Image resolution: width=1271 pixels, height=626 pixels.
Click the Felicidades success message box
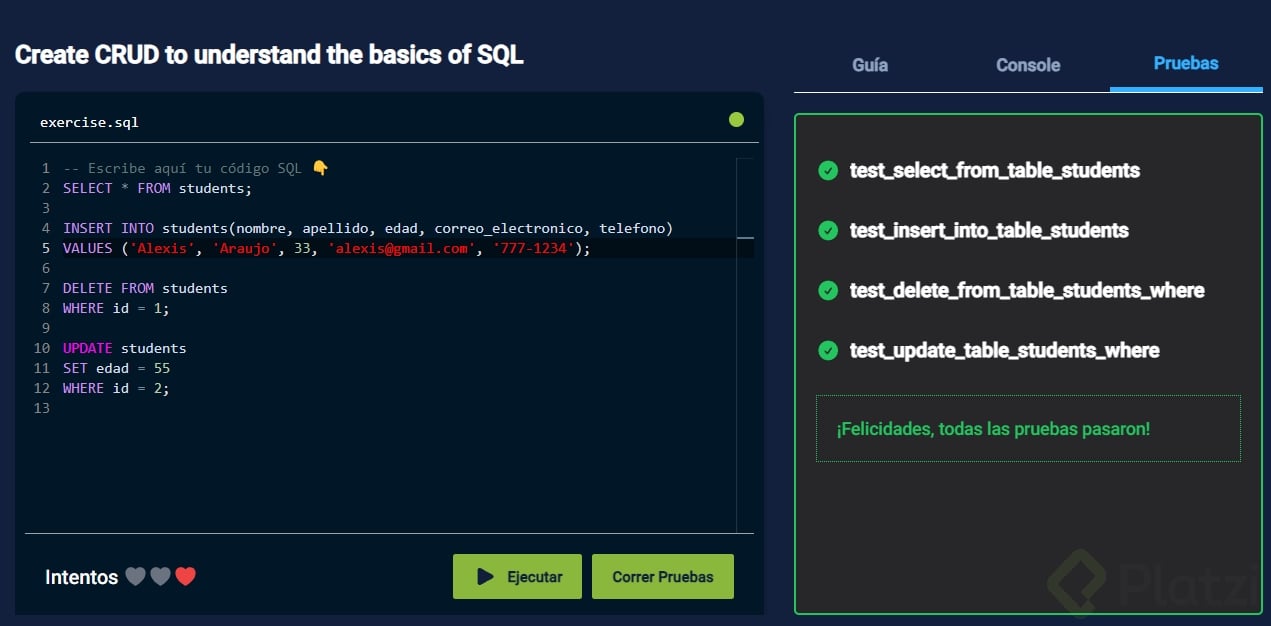(x=1028, y=429)
